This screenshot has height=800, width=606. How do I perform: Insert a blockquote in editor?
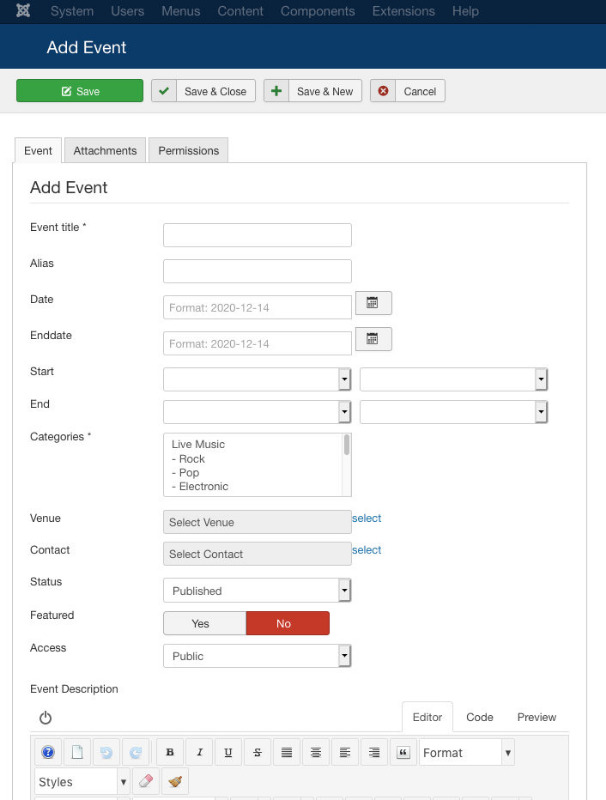403,752
